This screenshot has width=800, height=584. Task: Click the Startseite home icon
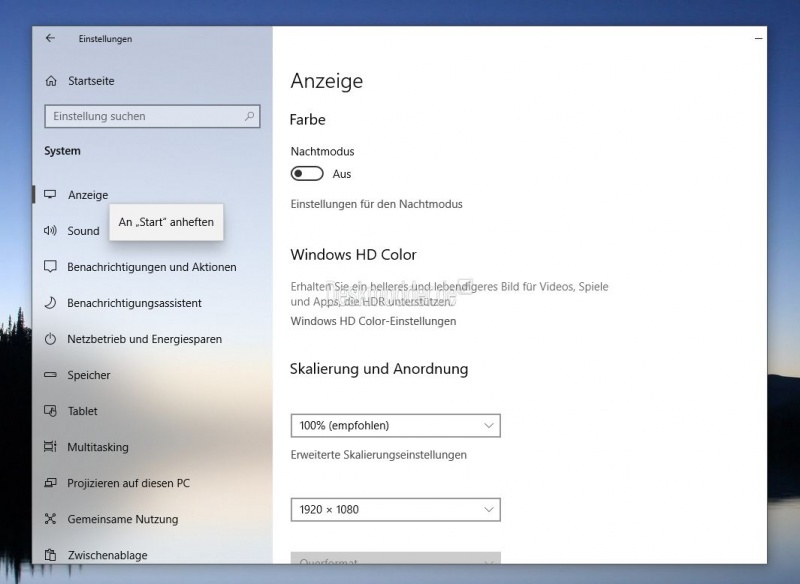tap(51, 81)
